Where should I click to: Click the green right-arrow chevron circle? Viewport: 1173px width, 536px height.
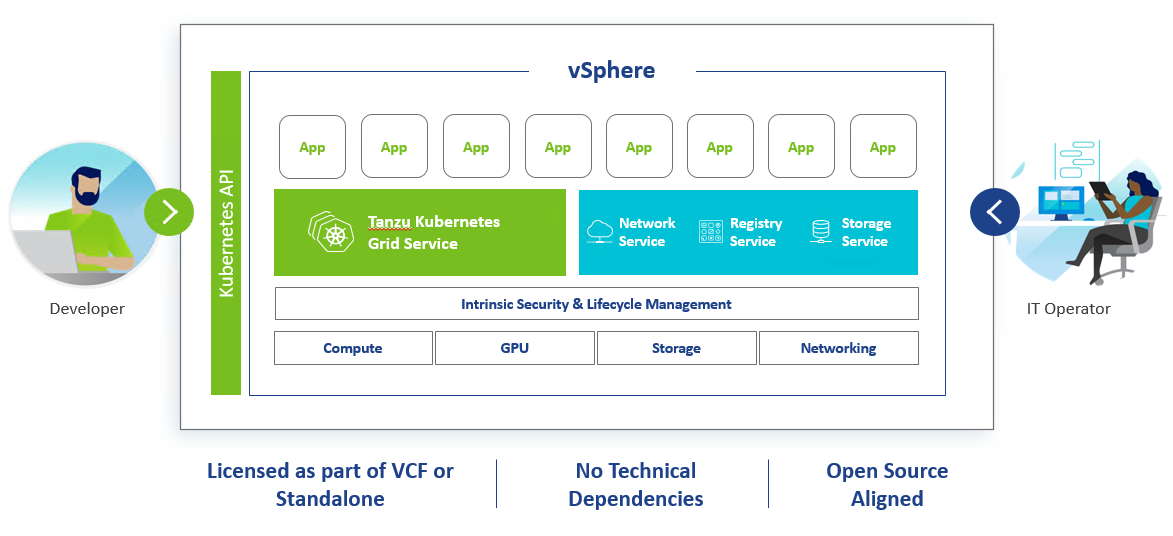point(169,212)
